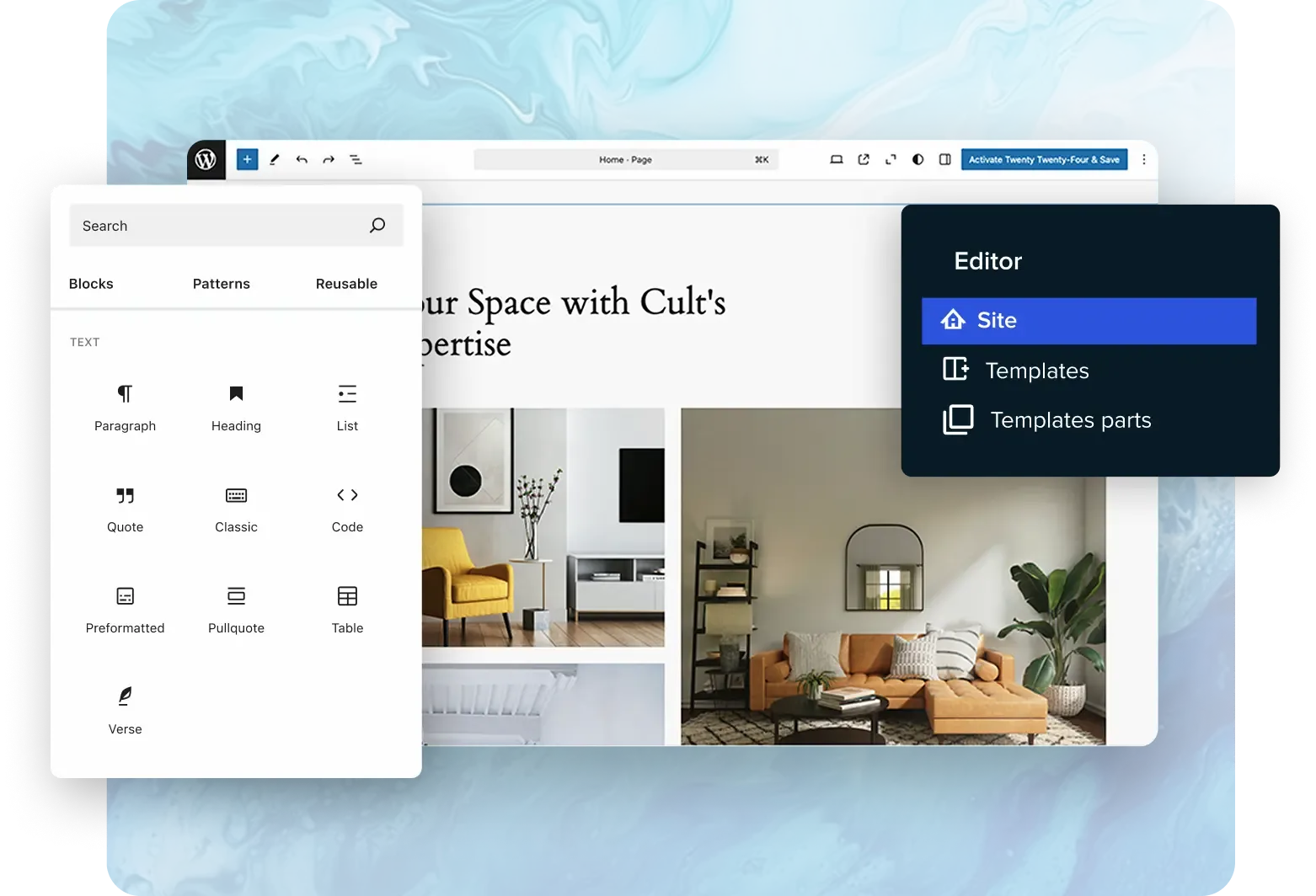Open site in new tab icon
Image resolution: width=1316 pixels, height=896 pixels.
click(x=864, y=159)
